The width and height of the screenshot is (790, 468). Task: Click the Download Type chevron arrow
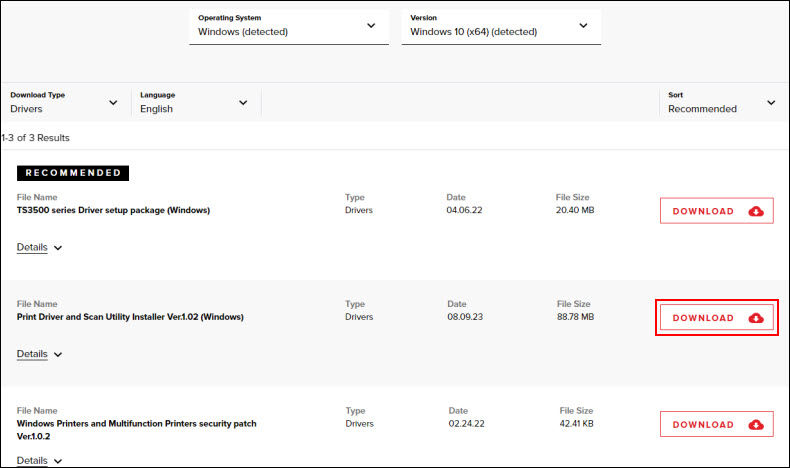(x=112, y=102)
